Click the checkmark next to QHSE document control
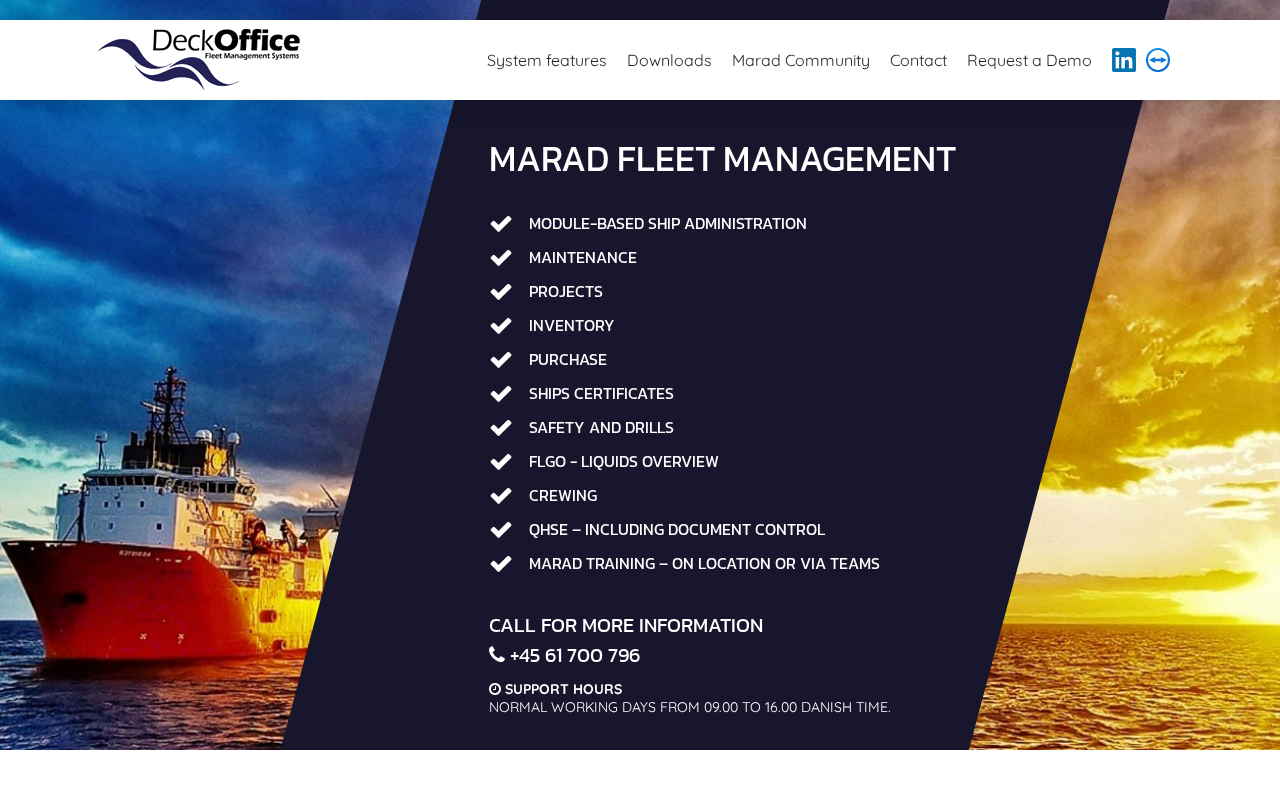The height and width of the screenshot is (800, 1280). (x=501, y=530)
